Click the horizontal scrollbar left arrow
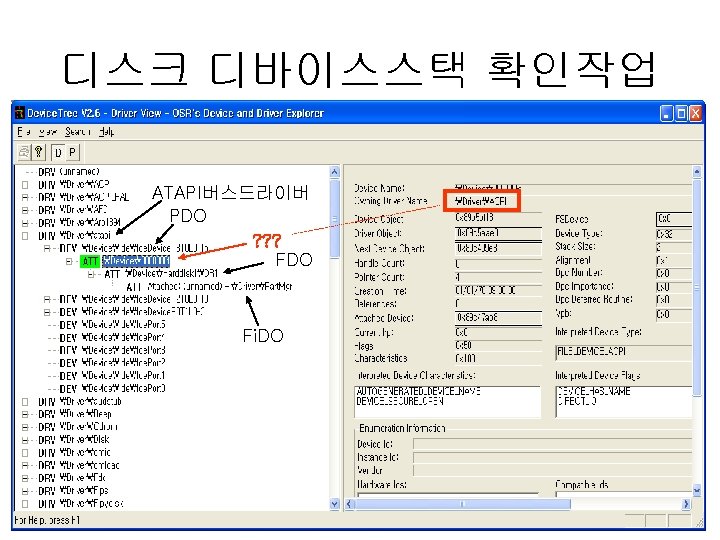720x540 pixels. tap(350, 504)
